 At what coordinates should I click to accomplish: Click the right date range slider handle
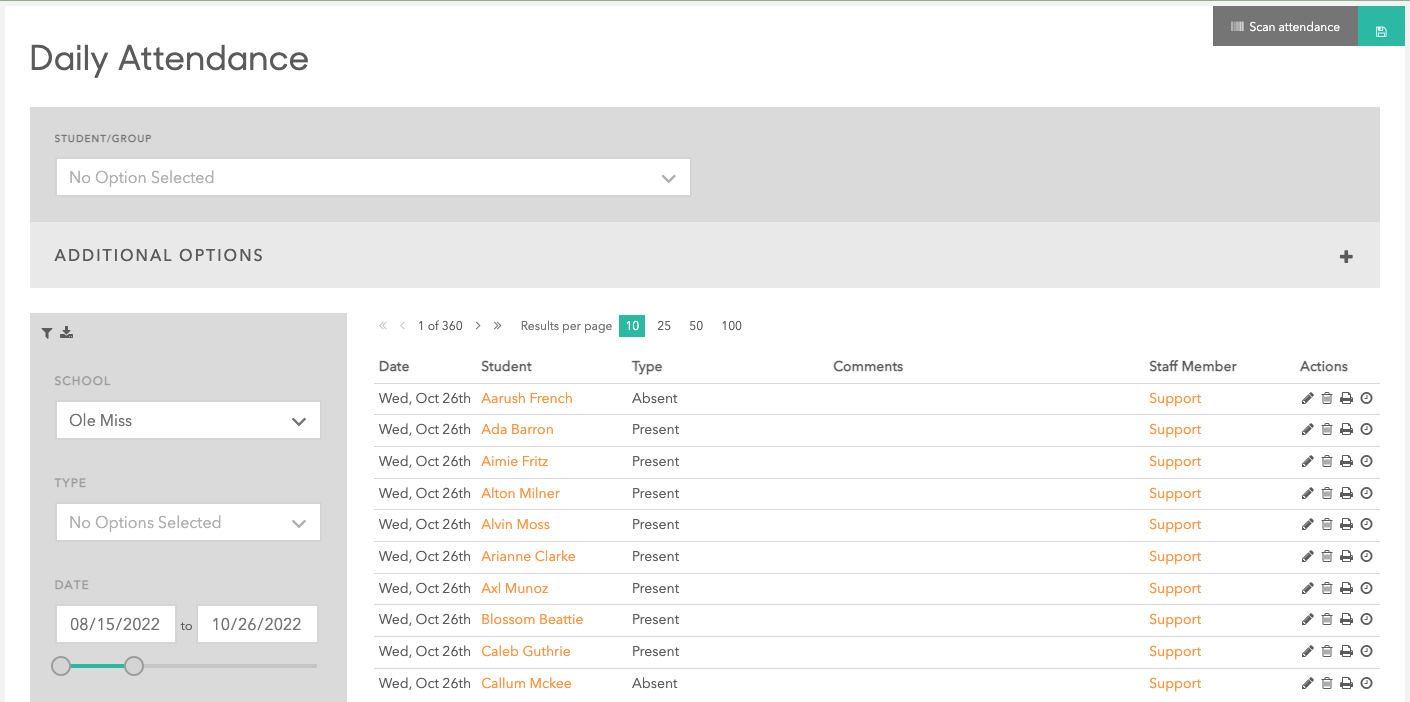pos(134,666)
